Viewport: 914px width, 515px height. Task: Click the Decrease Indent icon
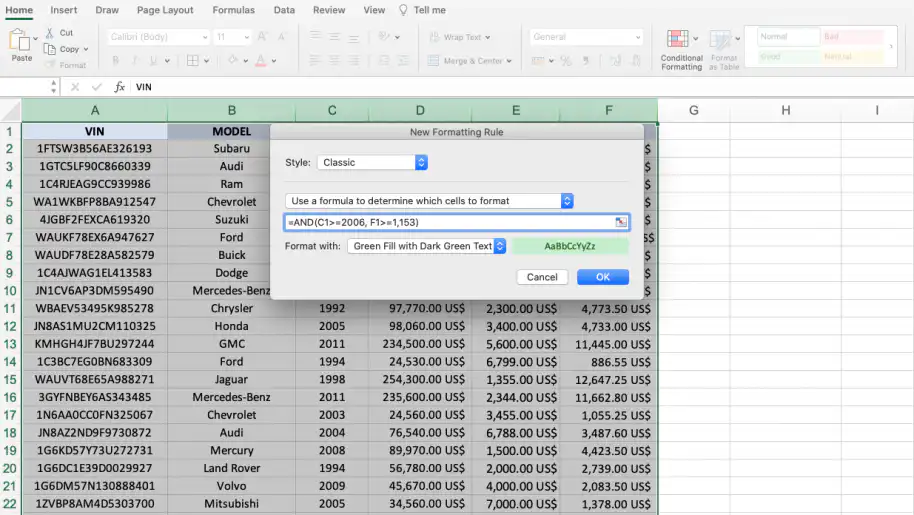point(384,60)
